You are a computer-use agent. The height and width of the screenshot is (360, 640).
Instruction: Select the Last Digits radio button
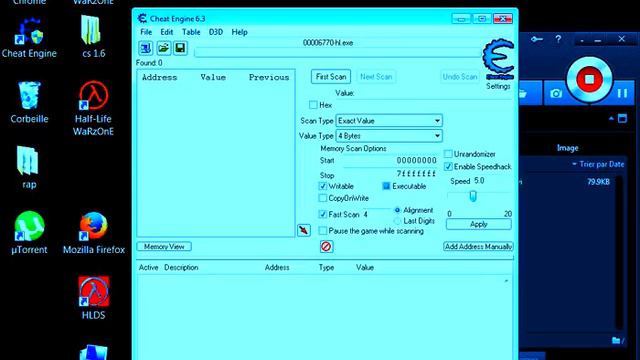tap(398, 221)
